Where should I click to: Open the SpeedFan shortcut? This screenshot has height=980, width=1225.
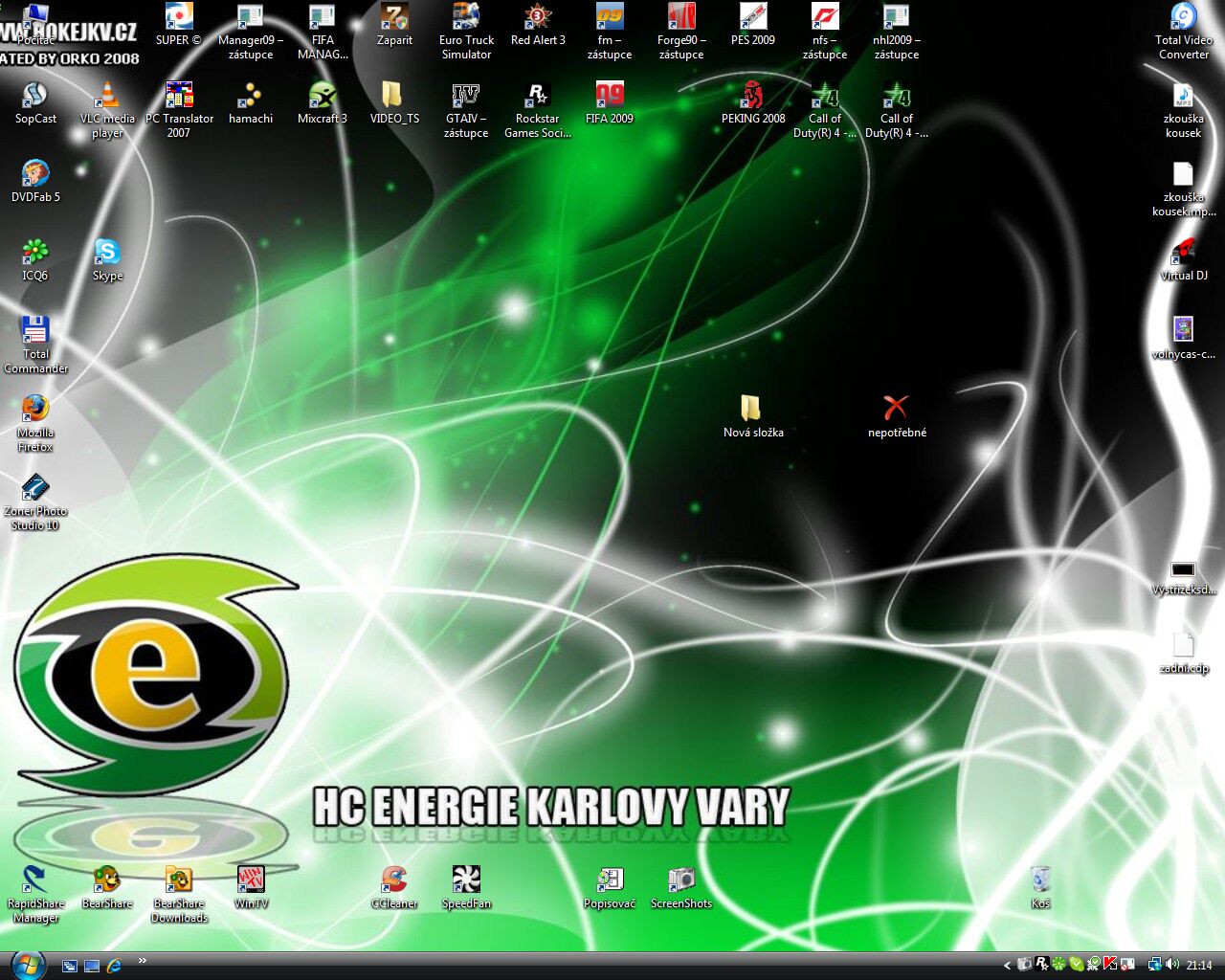pyautogui.click(x=466, y=886)
